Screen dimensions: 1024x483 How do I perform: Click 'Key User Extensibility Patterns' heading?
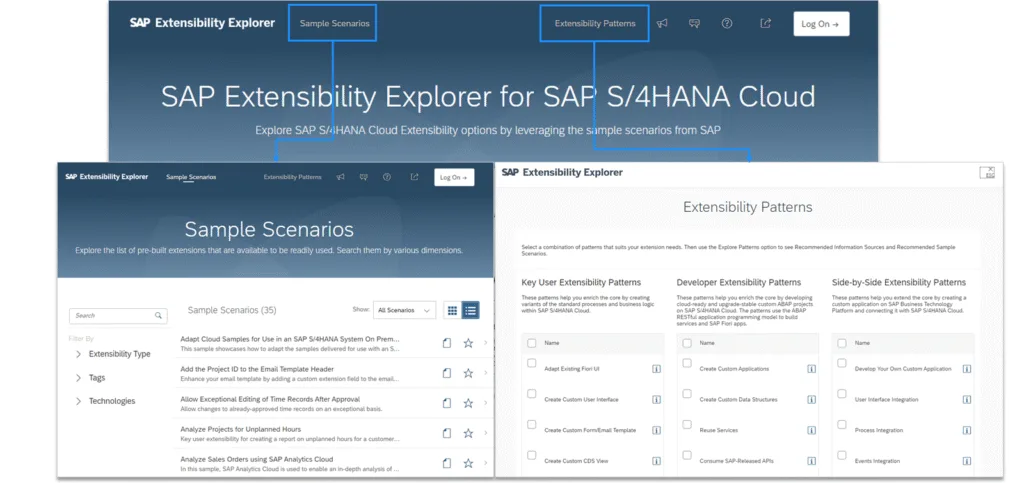[581, 283]
